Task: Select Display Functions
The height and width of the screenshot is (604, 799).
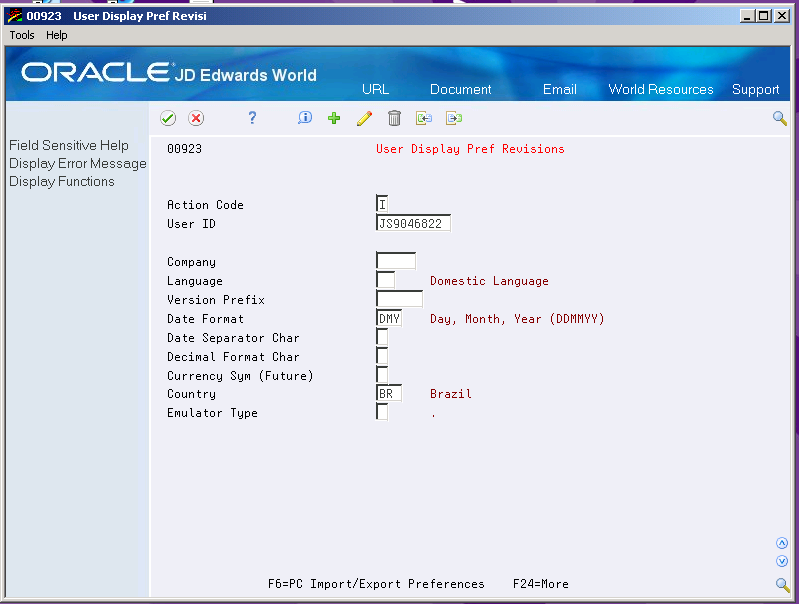Action: 62,181
